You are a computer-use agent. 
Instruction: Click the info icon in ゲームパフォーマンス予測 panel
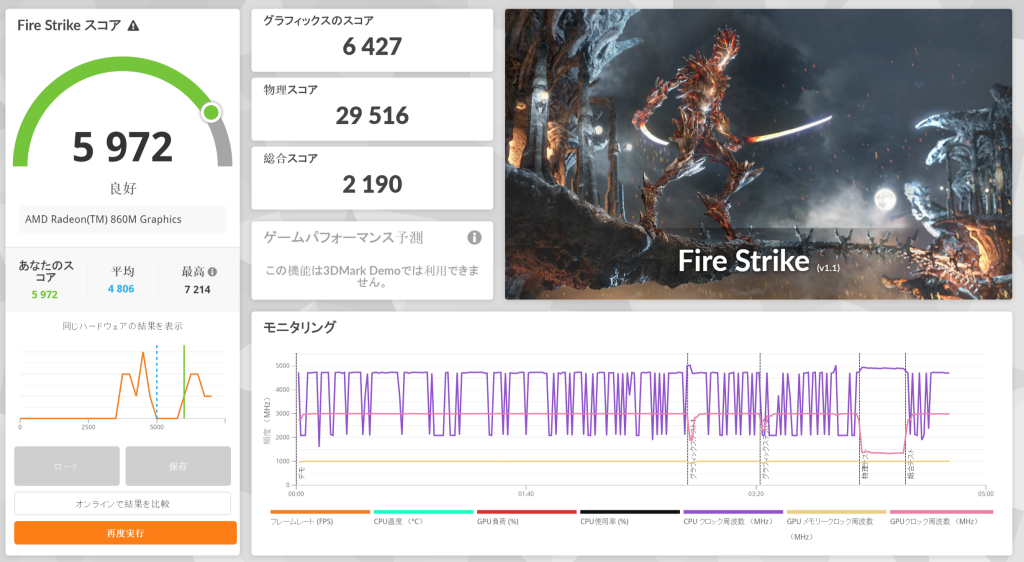coord(474,237)
